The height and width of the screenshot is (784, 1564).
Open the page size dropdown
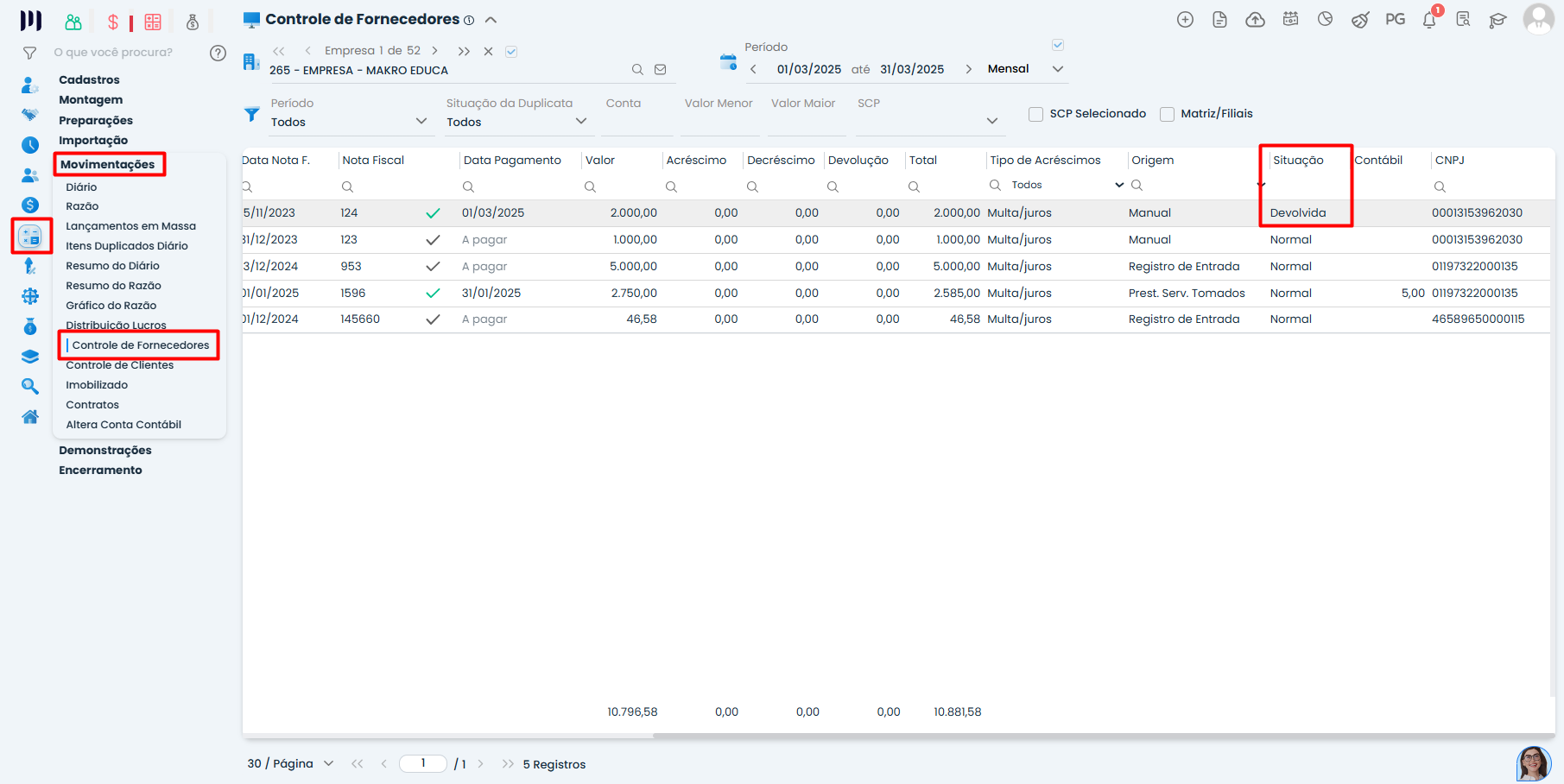pyautogui.click(x=328, y=763)
